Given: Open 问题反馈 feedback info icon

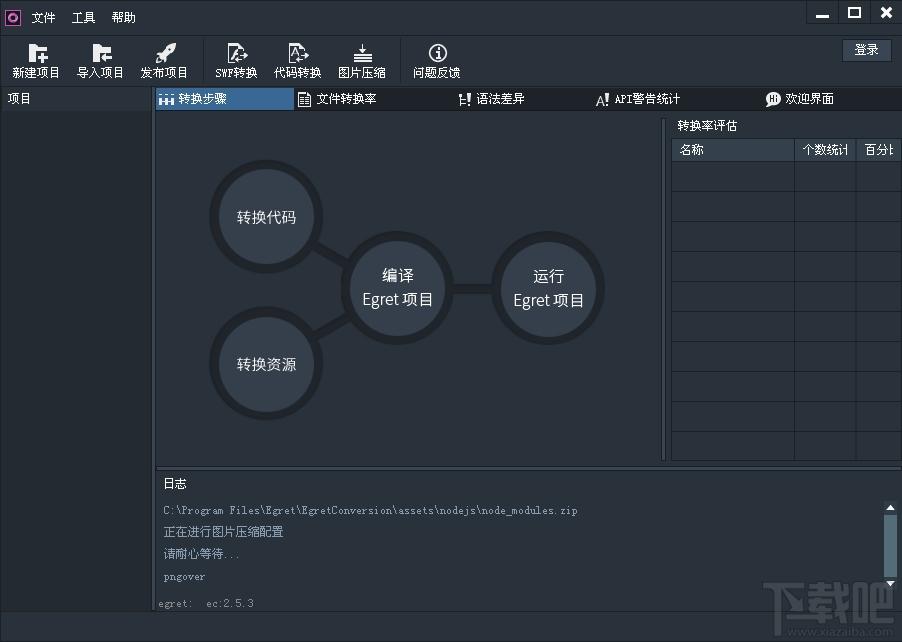Looking at the screenshot, I should [437, 60].
